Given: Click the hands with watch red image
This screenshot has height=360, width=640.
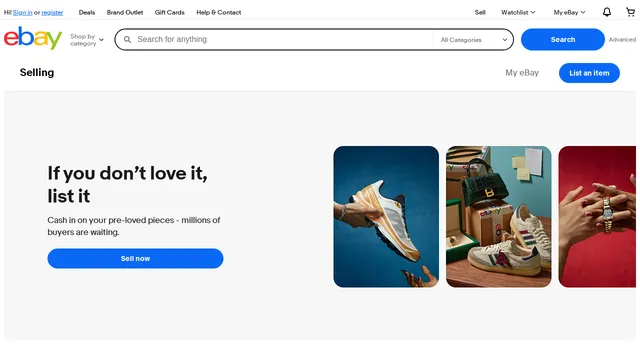Looking at the screenshot, I should [597, 217].
